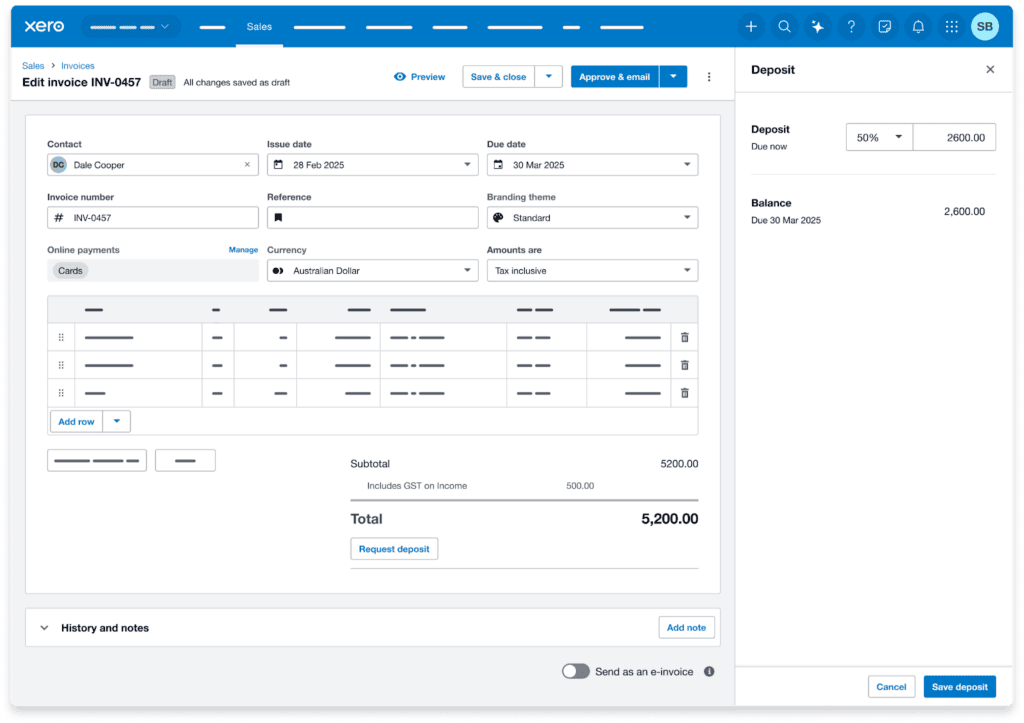Open the three-dot more options menu

tap(709, 77)
